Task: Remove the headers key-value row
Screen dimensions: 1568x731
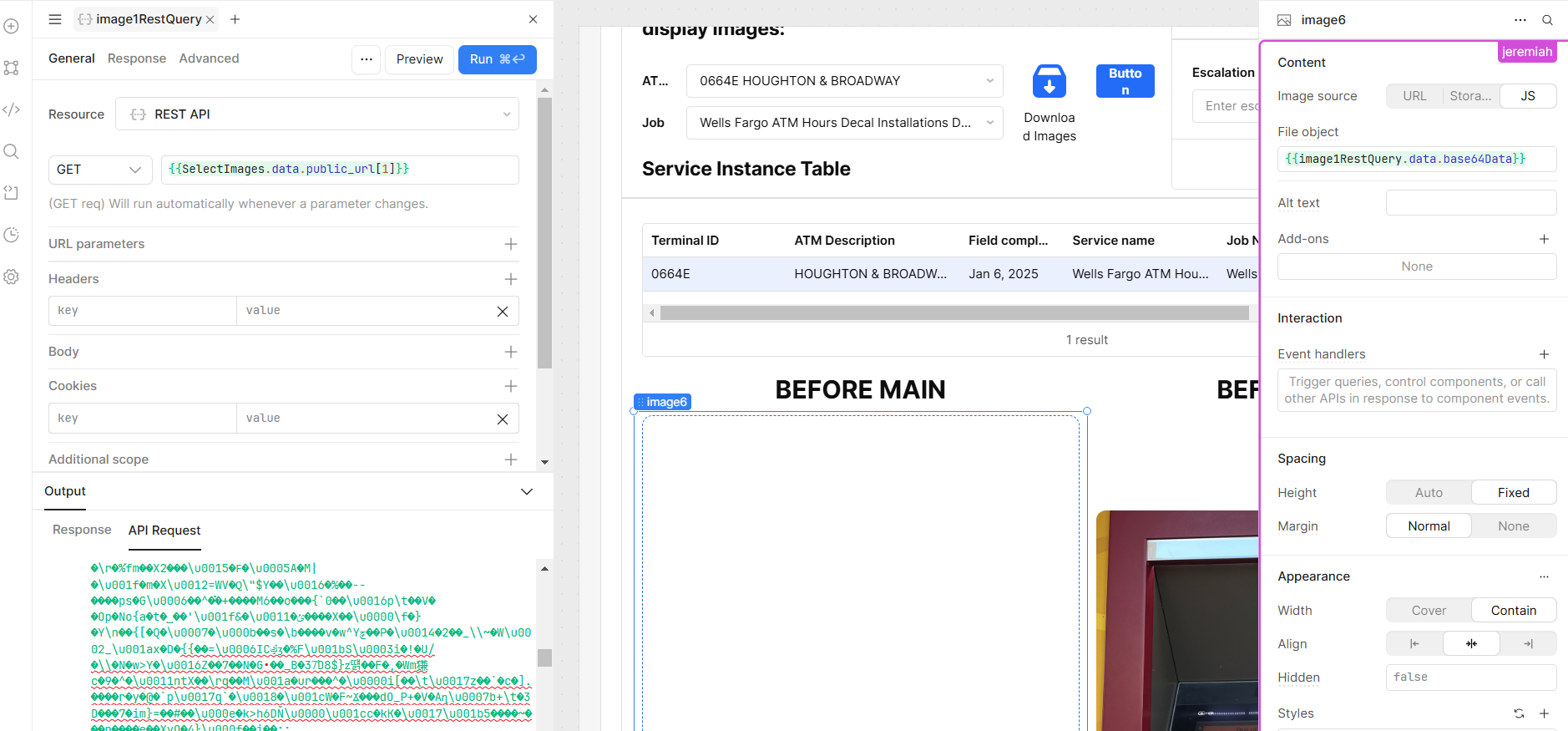Action: click(x=503, y=312)
